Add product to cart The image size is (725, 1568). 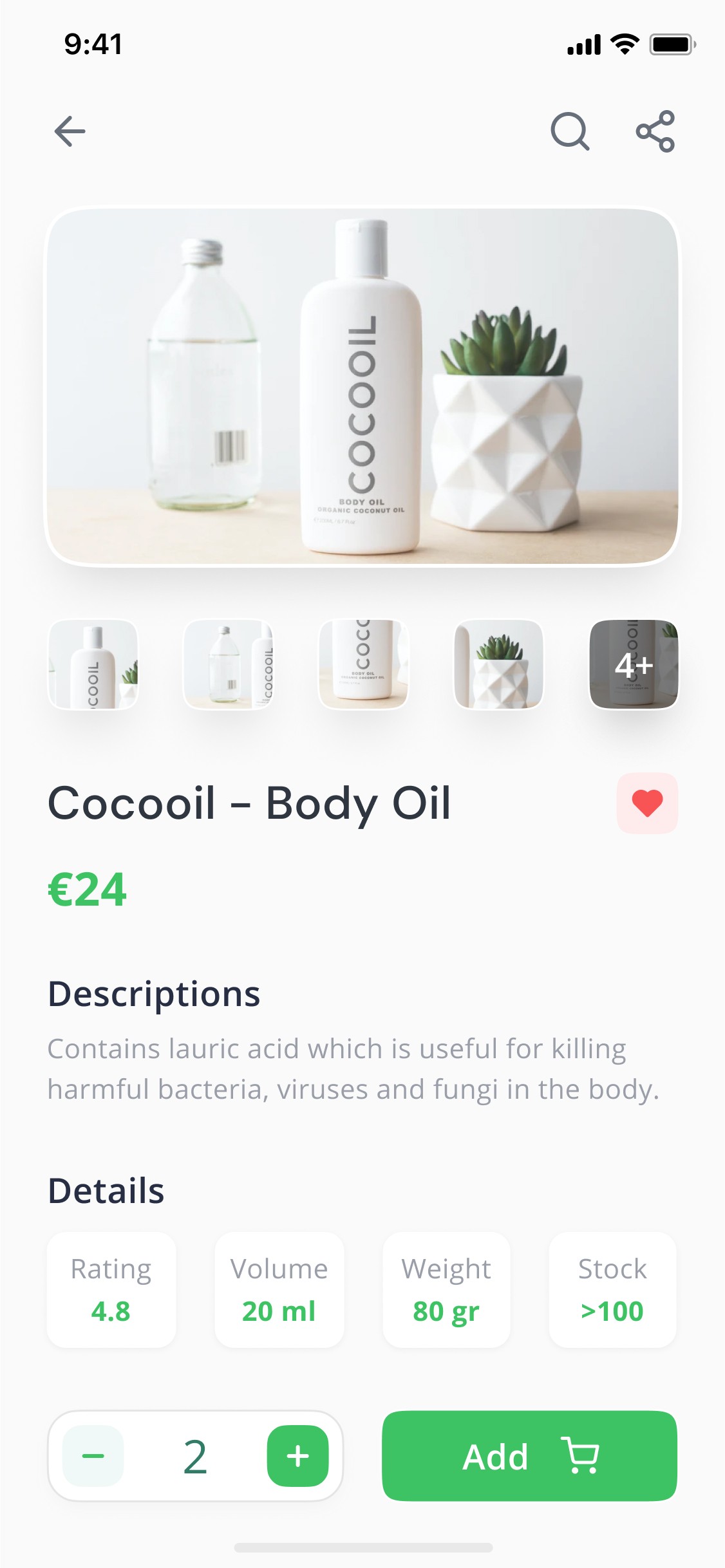tap(529, 1456)
